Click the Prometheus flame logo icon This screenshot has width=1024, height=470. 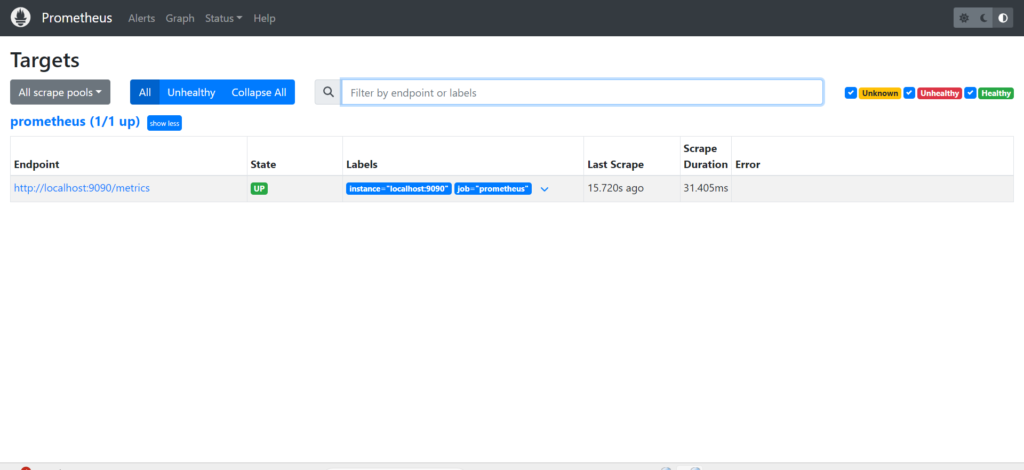(21, 18)
